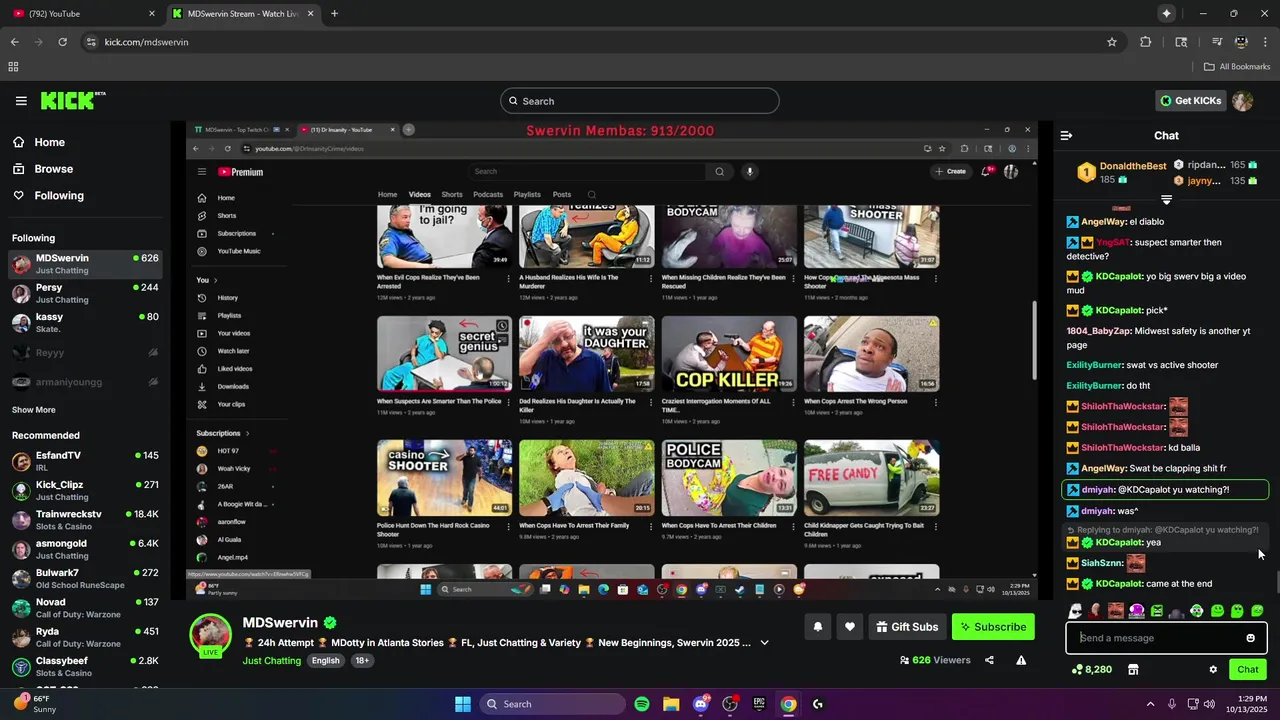
Task: Open the Windows Start menu
Action: [x=463, y=704]
